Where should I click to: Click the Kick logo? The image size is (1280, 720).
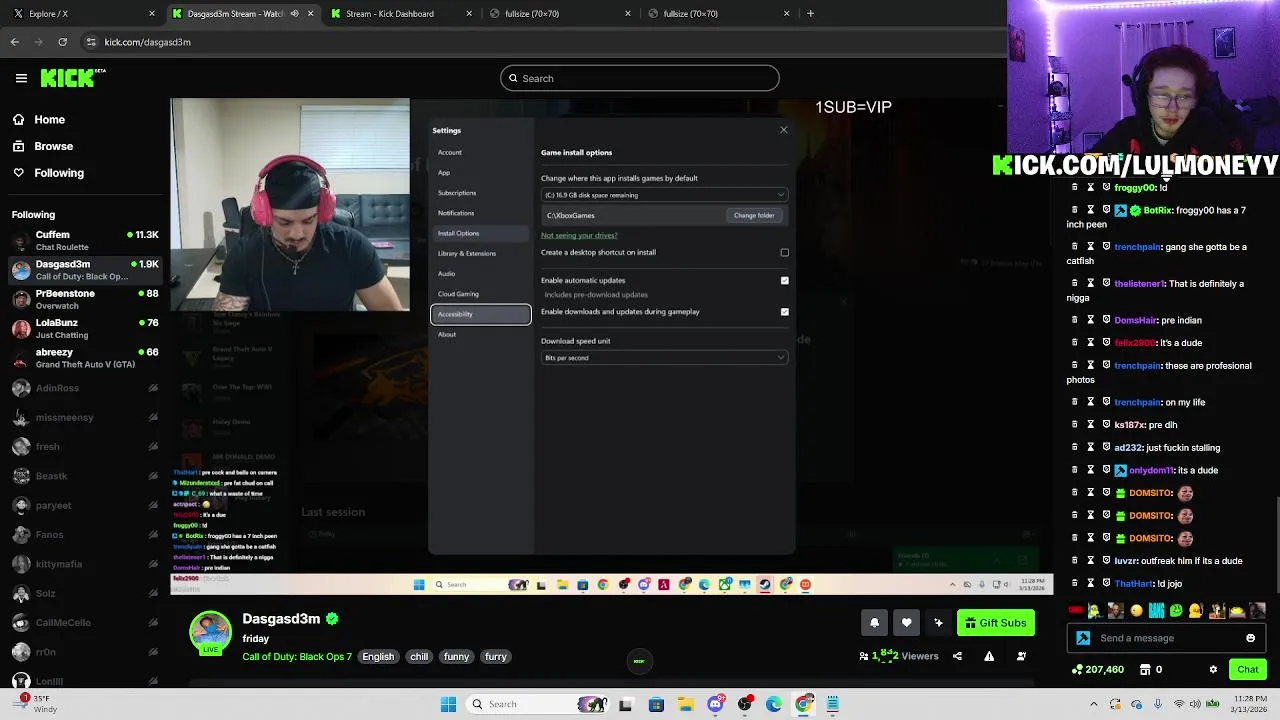[72, 78]
